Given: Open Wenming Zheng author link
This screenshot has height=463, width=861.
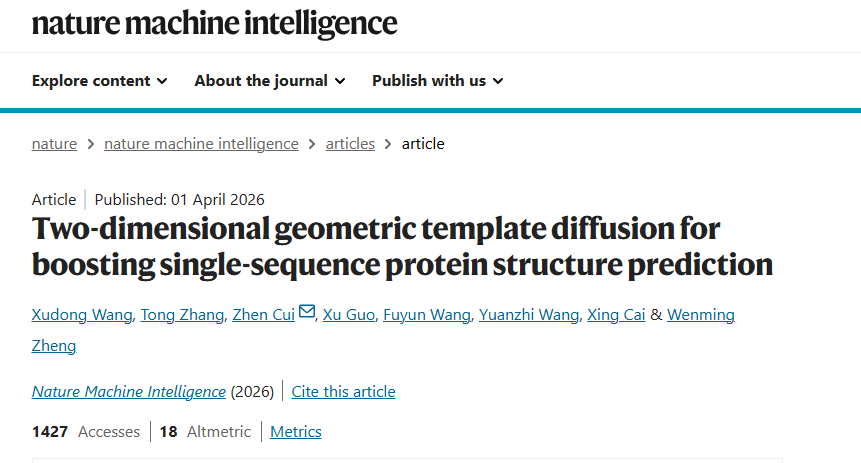Looking at the screenshot, I should 700,315.
